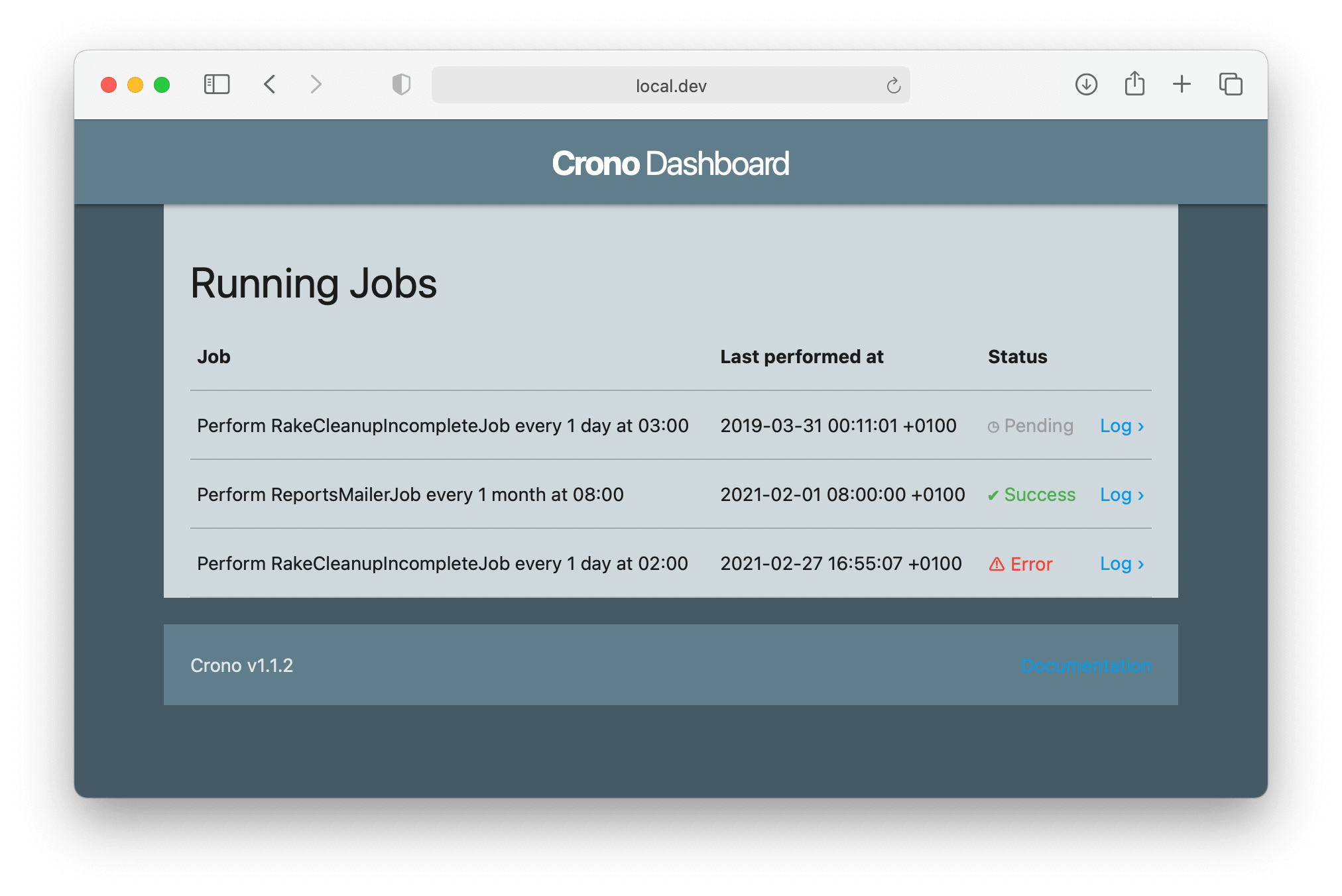Maximize the window with green button
This screenshot has width=1342, height=896.
point(162,85)
